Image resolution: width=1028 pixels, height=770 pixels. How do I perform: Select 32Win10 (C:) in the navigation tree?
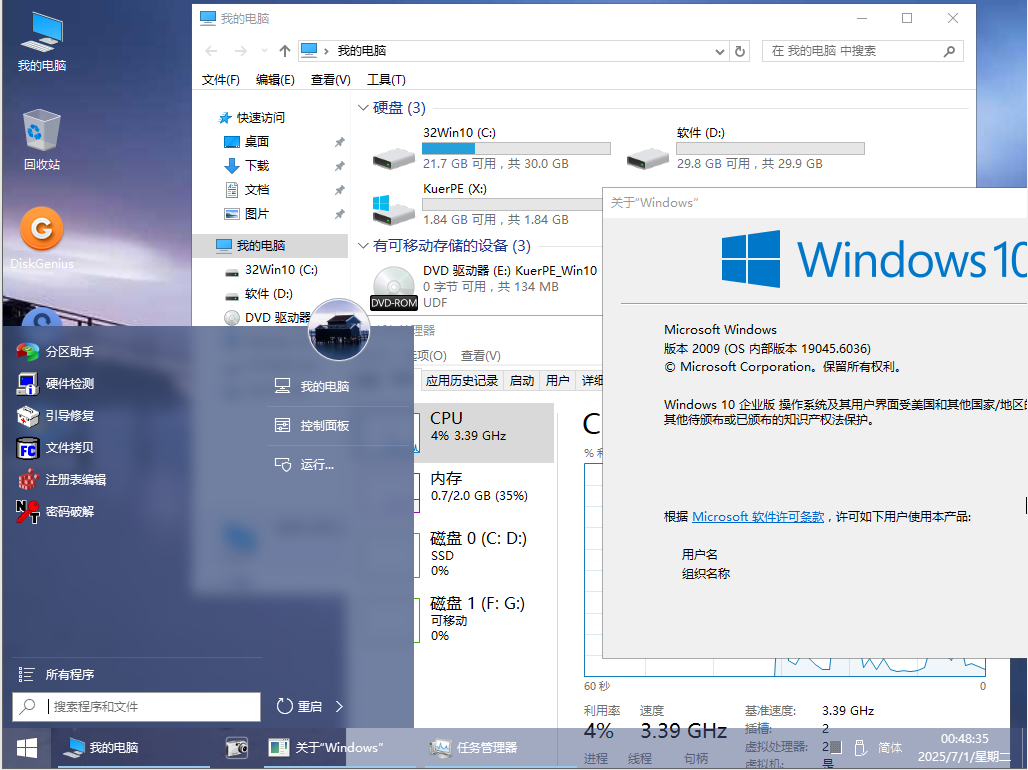273,270
